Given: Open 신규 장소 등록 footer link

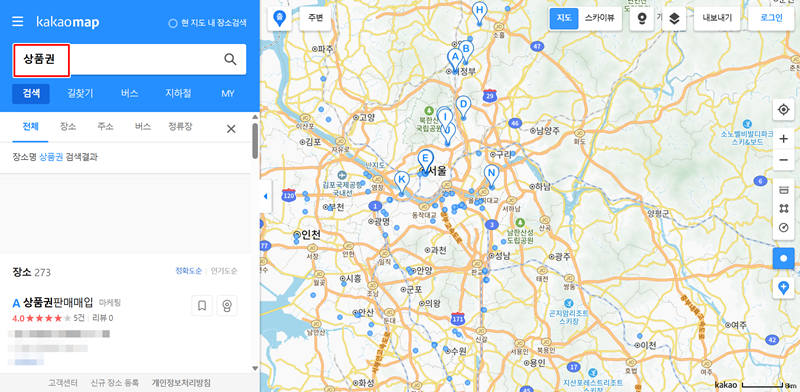Looking at the screenshot, I should (115, 383).
